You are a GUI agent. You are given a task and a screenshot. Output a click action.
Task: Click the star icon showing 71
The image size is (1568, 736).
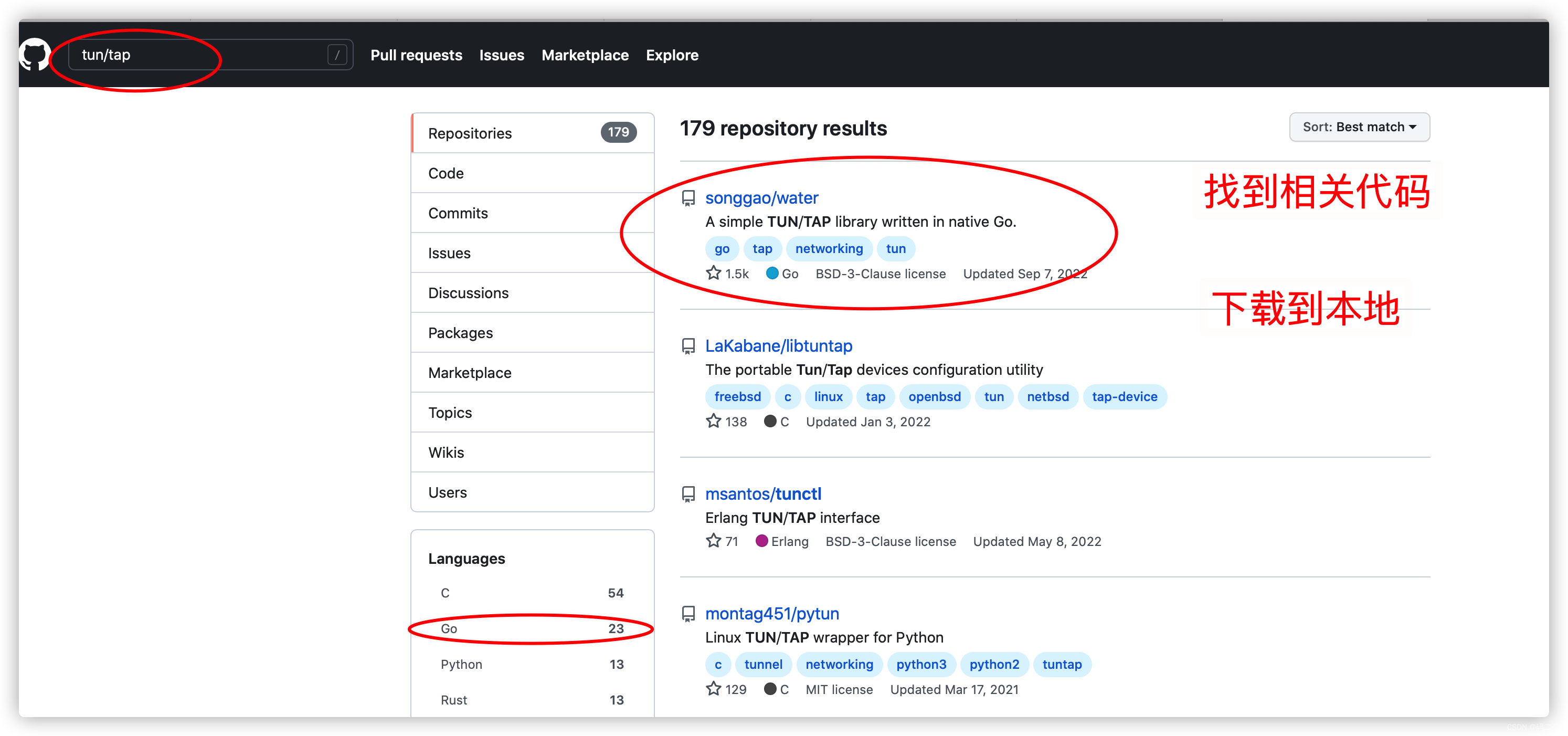tap(713, 541)
